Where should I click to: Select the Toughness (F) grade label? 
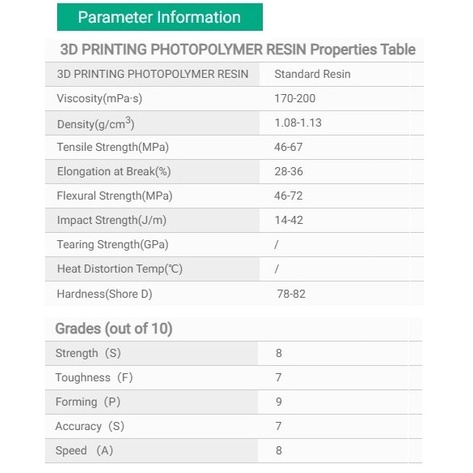click(x=94, y=377)
